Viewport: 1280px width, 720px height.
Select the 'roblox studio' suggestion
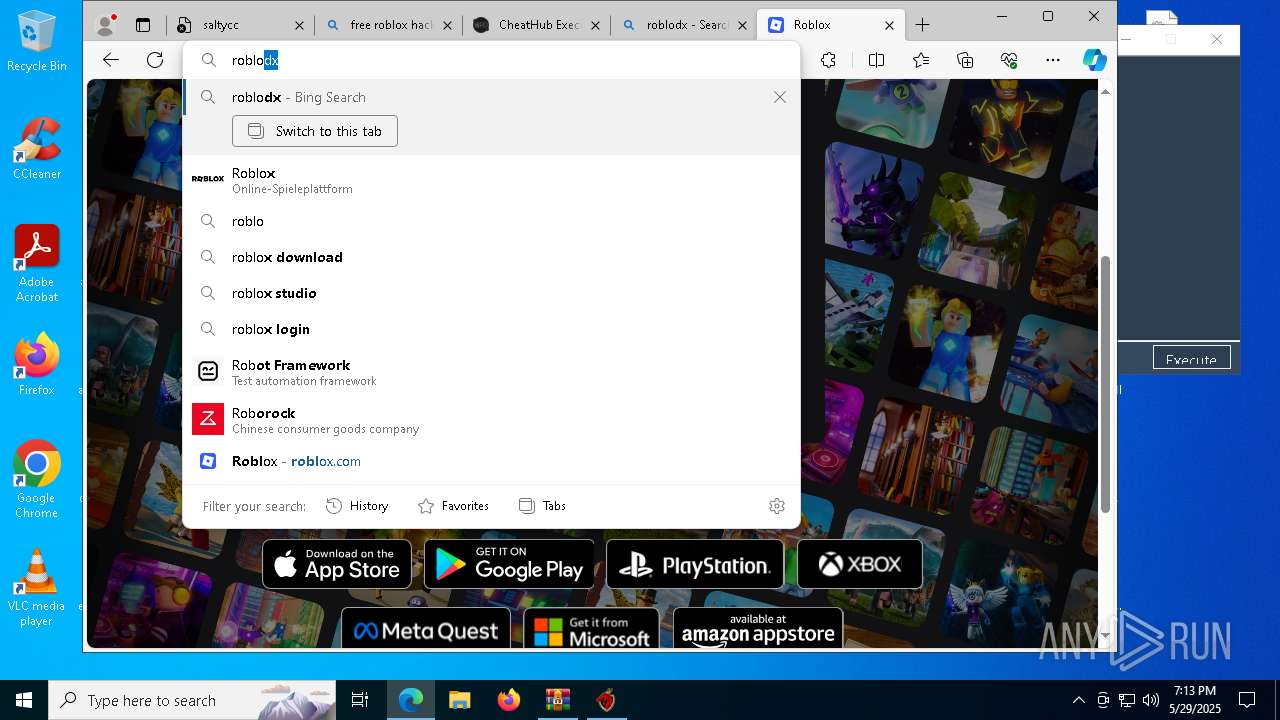[x=491, y=293]
